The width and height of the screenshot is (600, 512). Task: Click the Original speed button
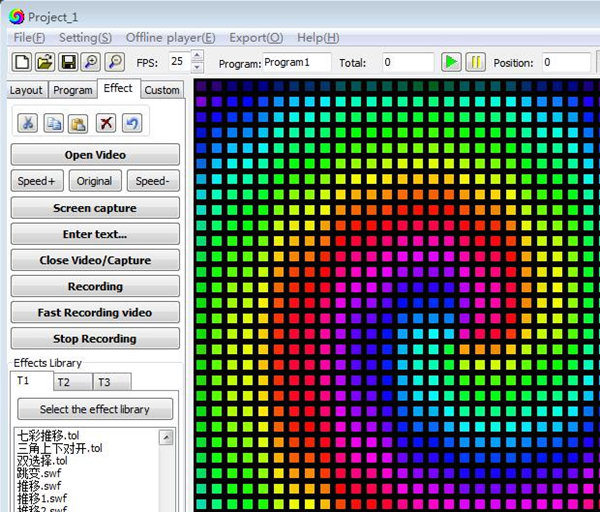[95, 181]
